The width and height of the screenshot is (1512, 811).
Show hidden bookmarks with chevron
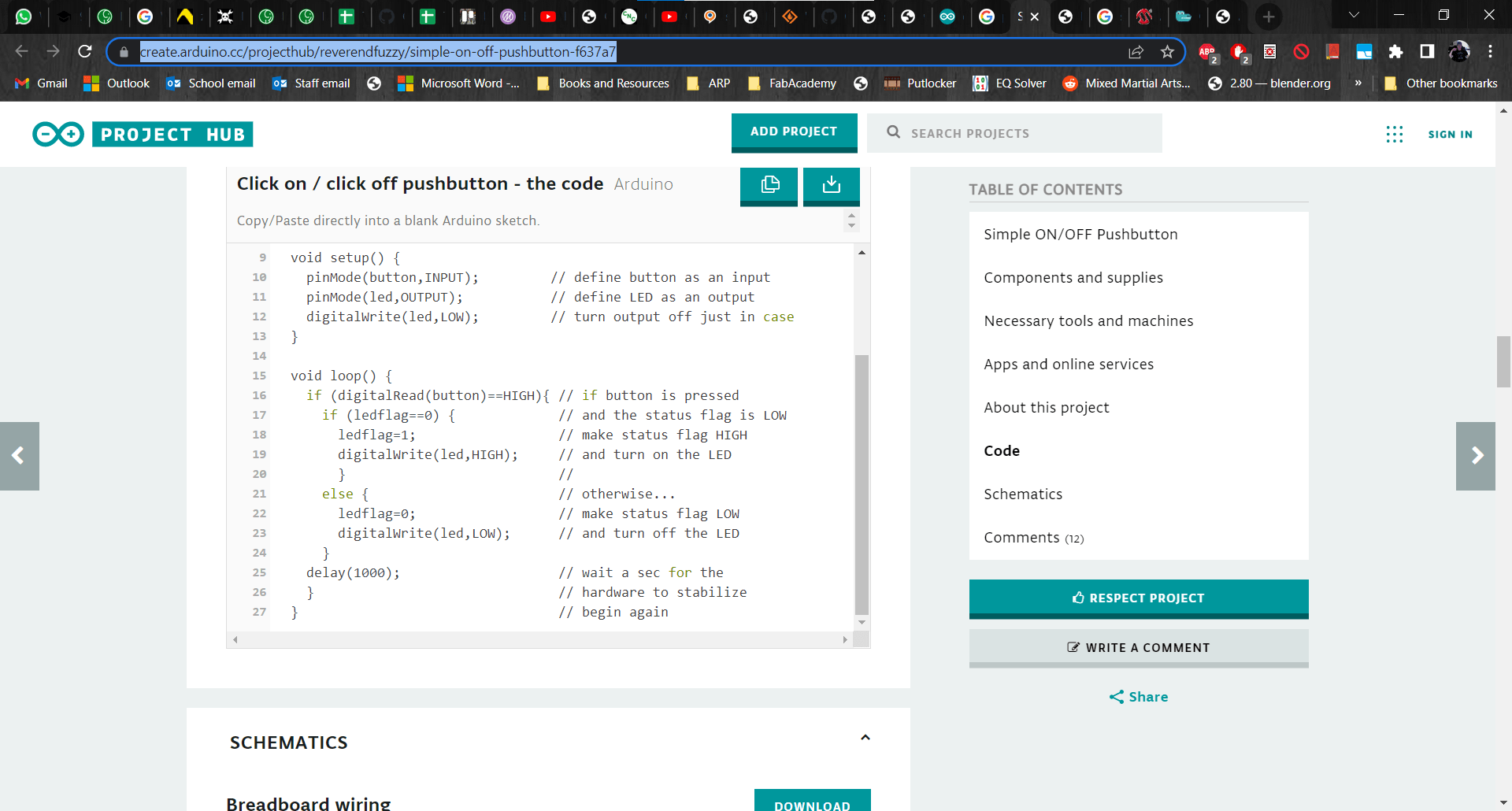point(1358,83)
